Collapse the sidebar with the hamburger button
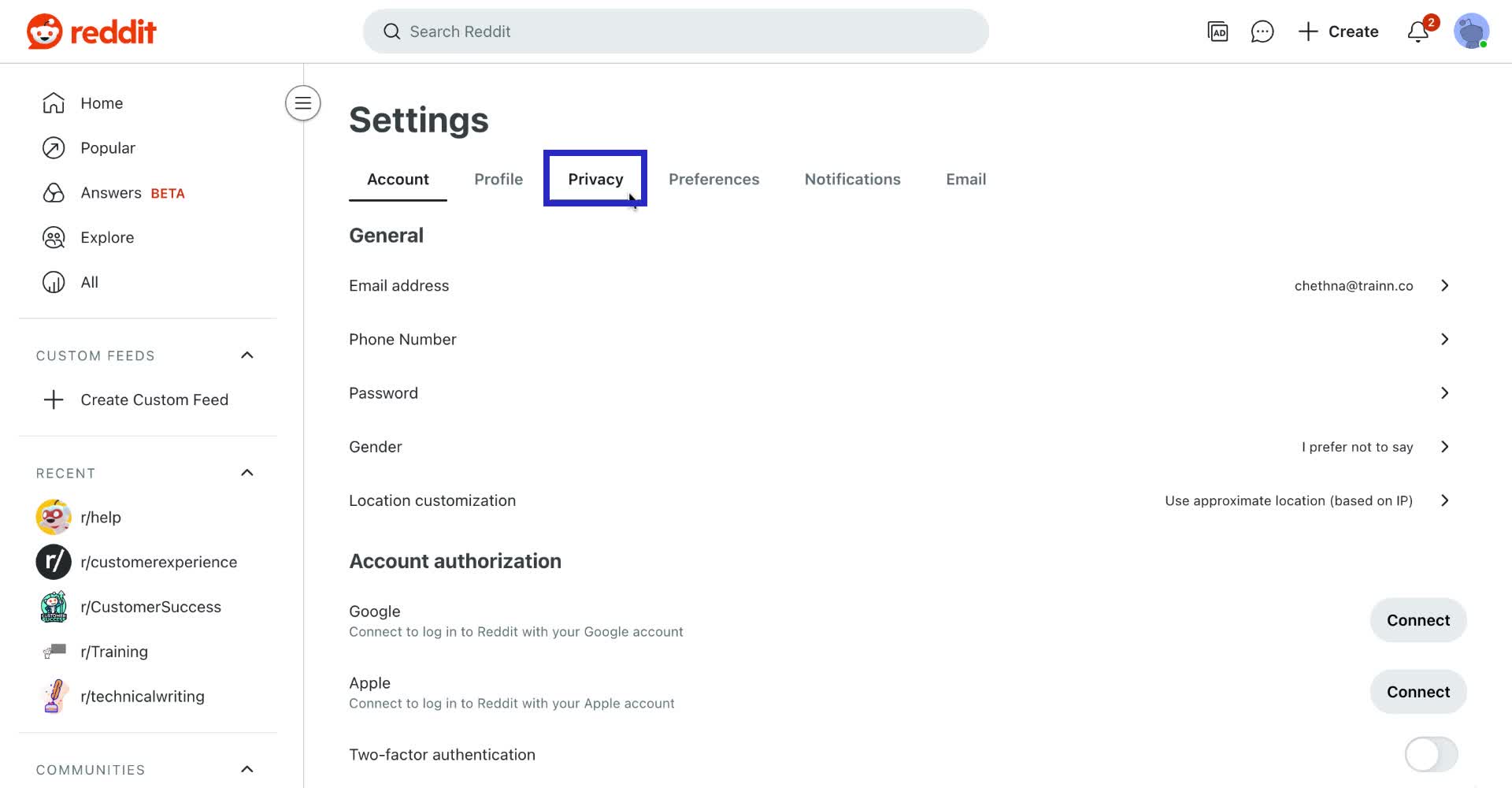Screen dimensions: 1512x788 click(302, 103)
